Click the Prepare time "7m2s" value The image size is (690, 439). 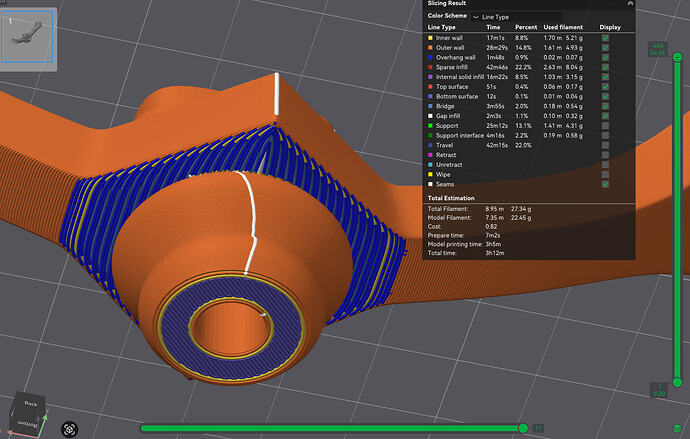pos(492,235)
